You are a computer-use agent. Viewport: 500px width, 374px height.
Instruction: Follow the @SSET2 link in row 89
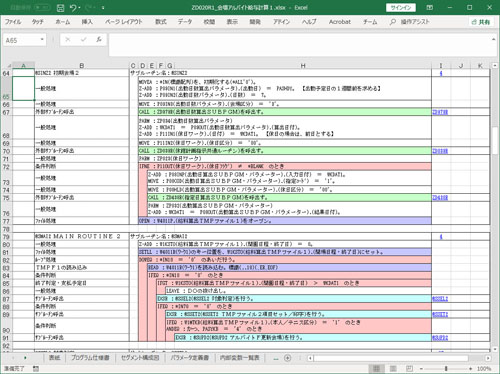[x=440, y=314]
